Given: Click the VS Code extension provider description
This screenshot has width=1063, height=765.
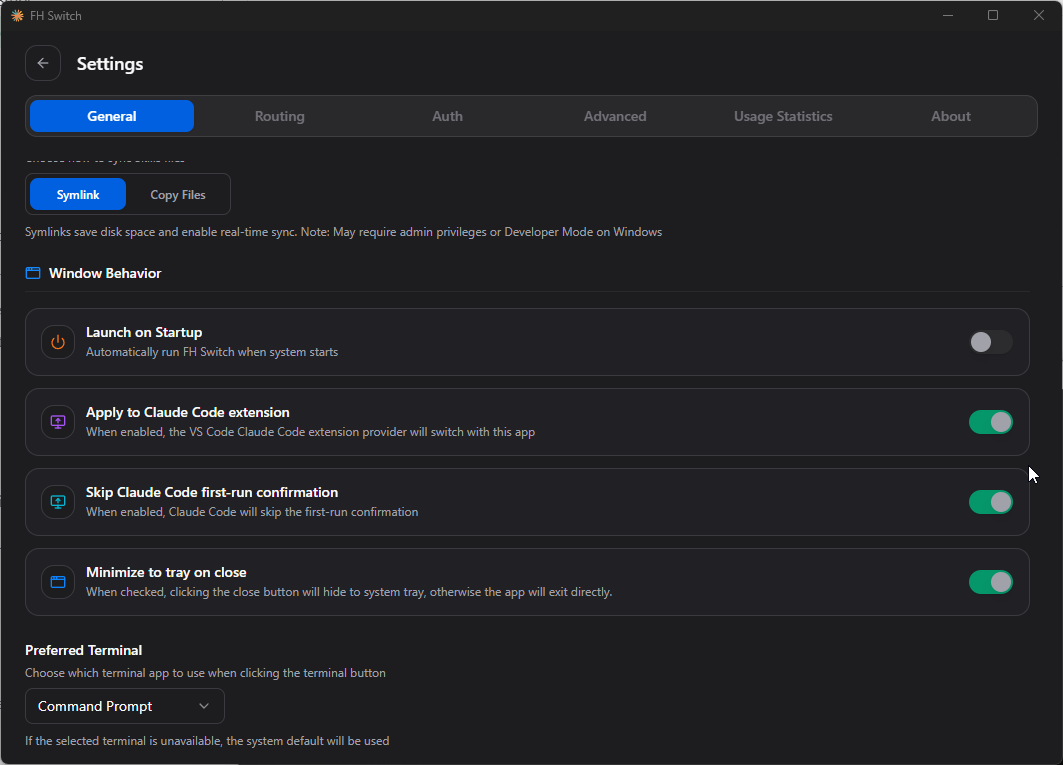Looking at the screenshot, I should [x=310, y=432].
